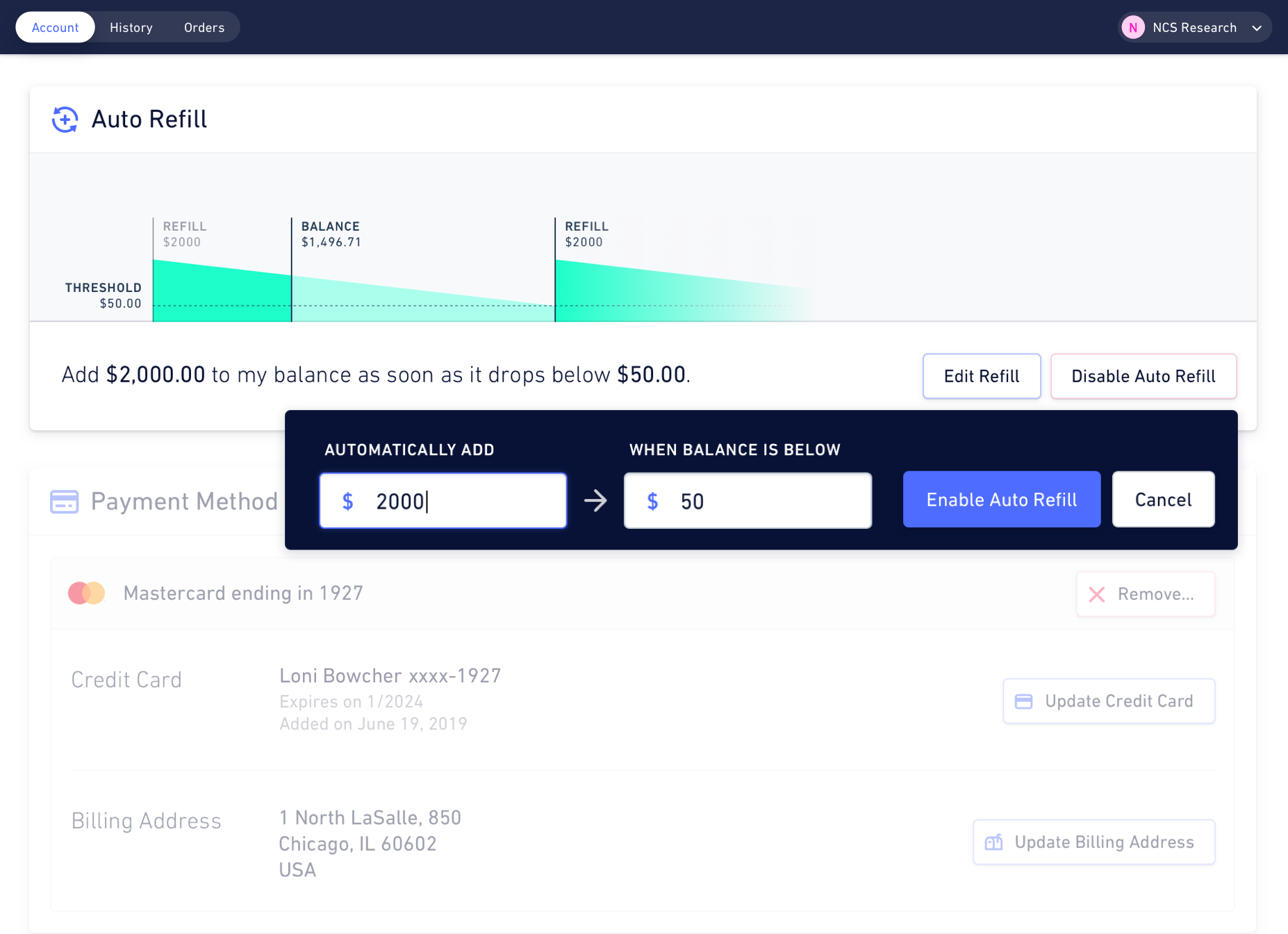
Task: Click the threshold line on the balance chart
Action: (x=417, y=305)
